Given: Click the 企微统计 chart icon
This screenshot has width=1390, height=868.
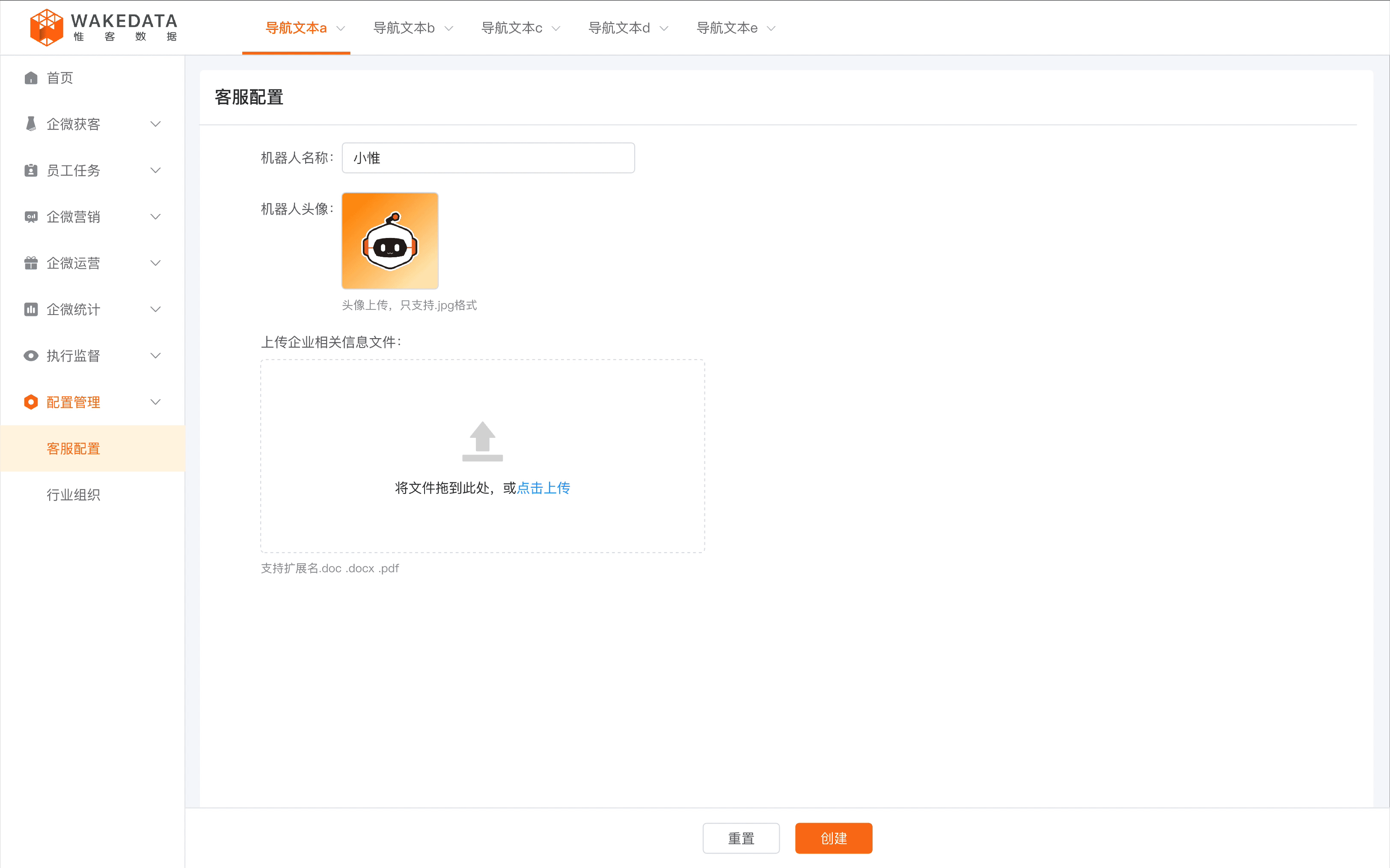Looking at the screenshot, I should (31, 309).
